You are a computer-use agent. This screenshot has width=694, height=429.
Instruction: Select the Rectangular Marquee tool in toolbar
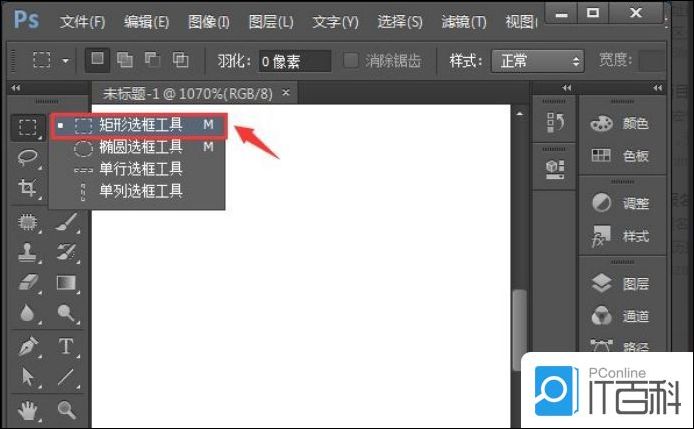coord(27,128)
